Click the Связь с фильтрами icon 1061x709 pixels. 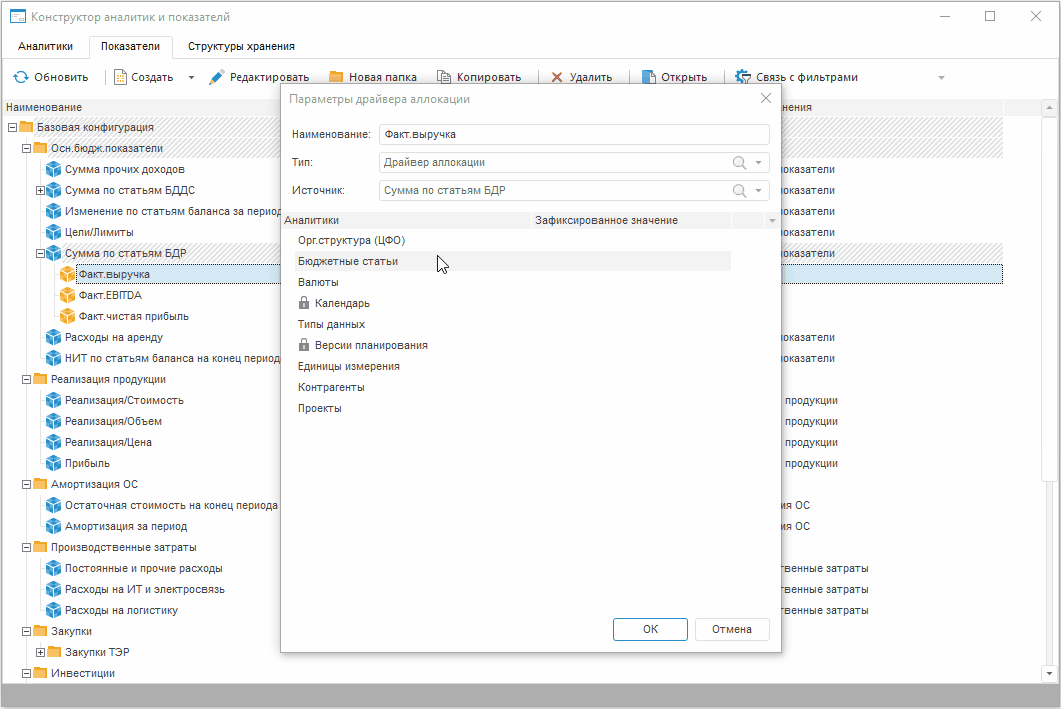(x=743, y=77)
